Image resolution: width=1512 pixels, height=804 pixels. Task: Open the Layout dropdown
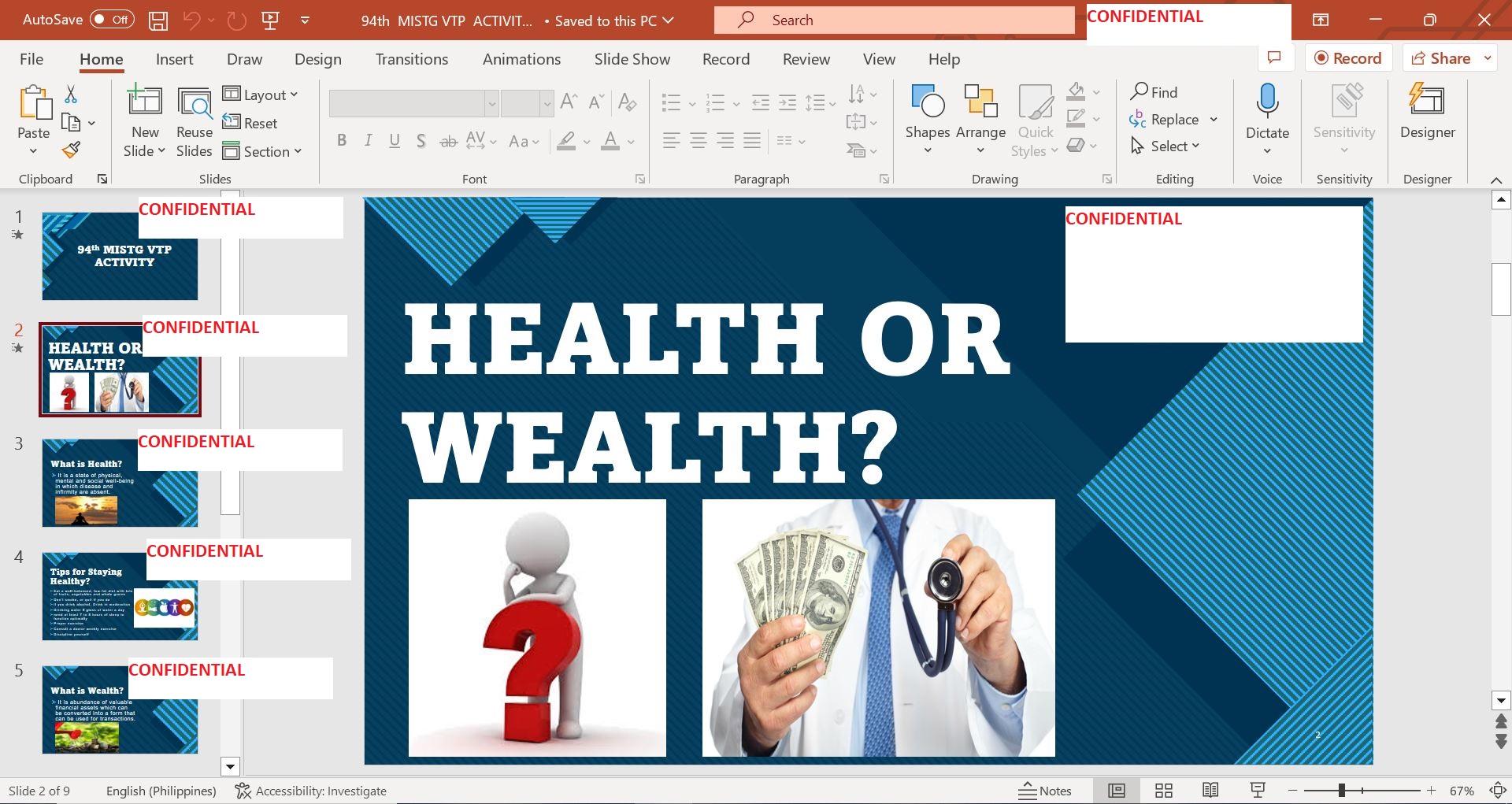tap(261, 94)
